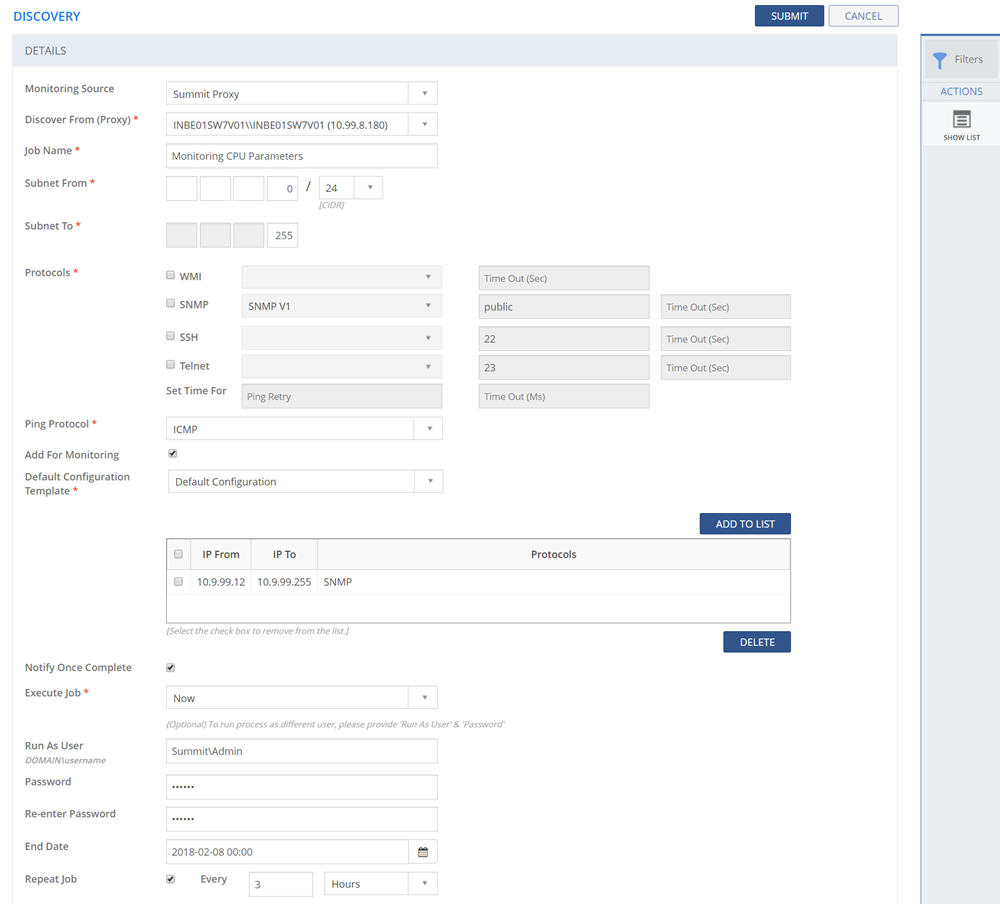
Task: Open the Filters funnel icon
Action: (x=940, y=60)
